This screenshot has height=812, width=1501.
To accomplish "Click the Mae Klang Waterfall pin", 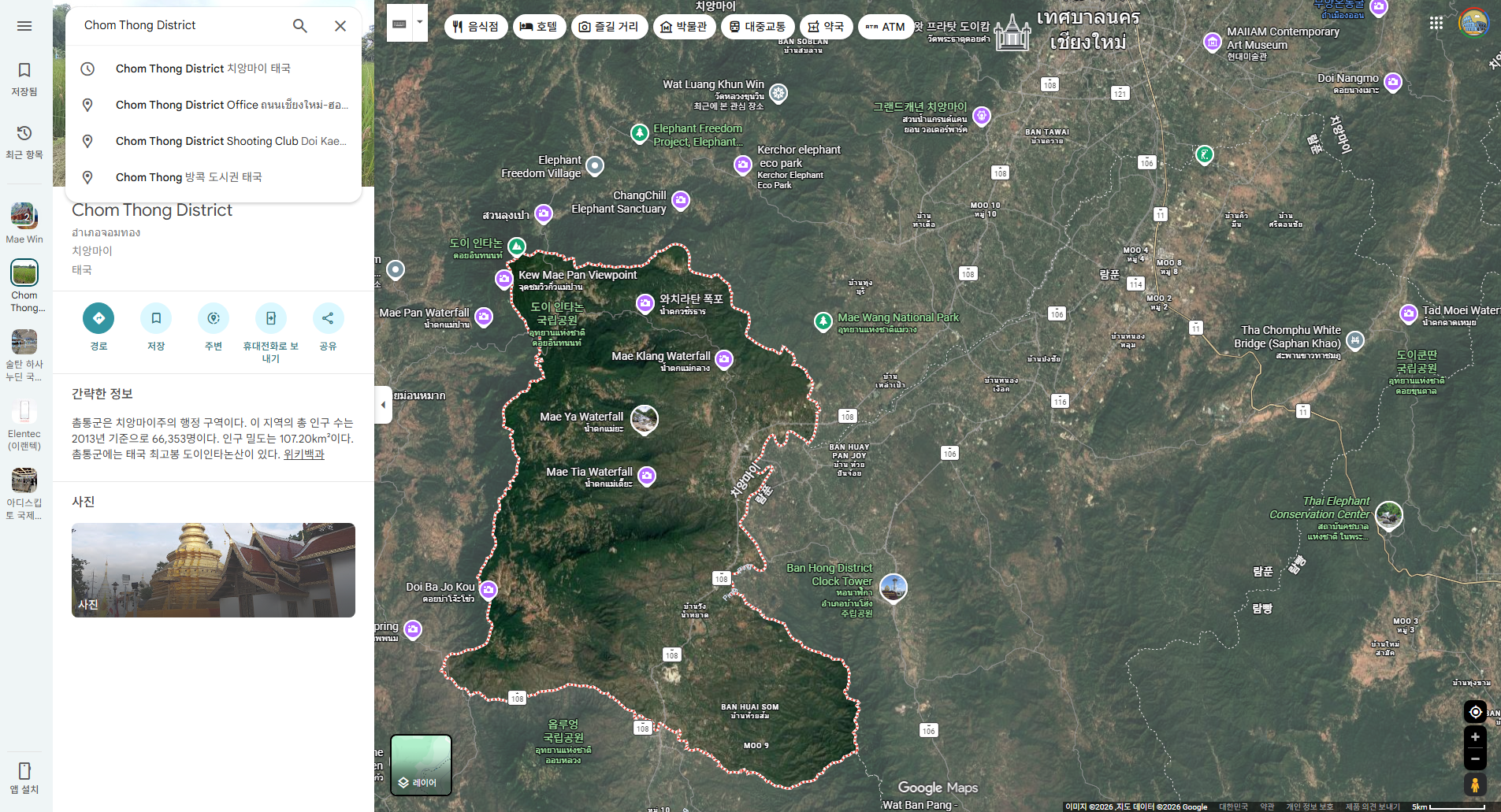I will click(724, 359).
